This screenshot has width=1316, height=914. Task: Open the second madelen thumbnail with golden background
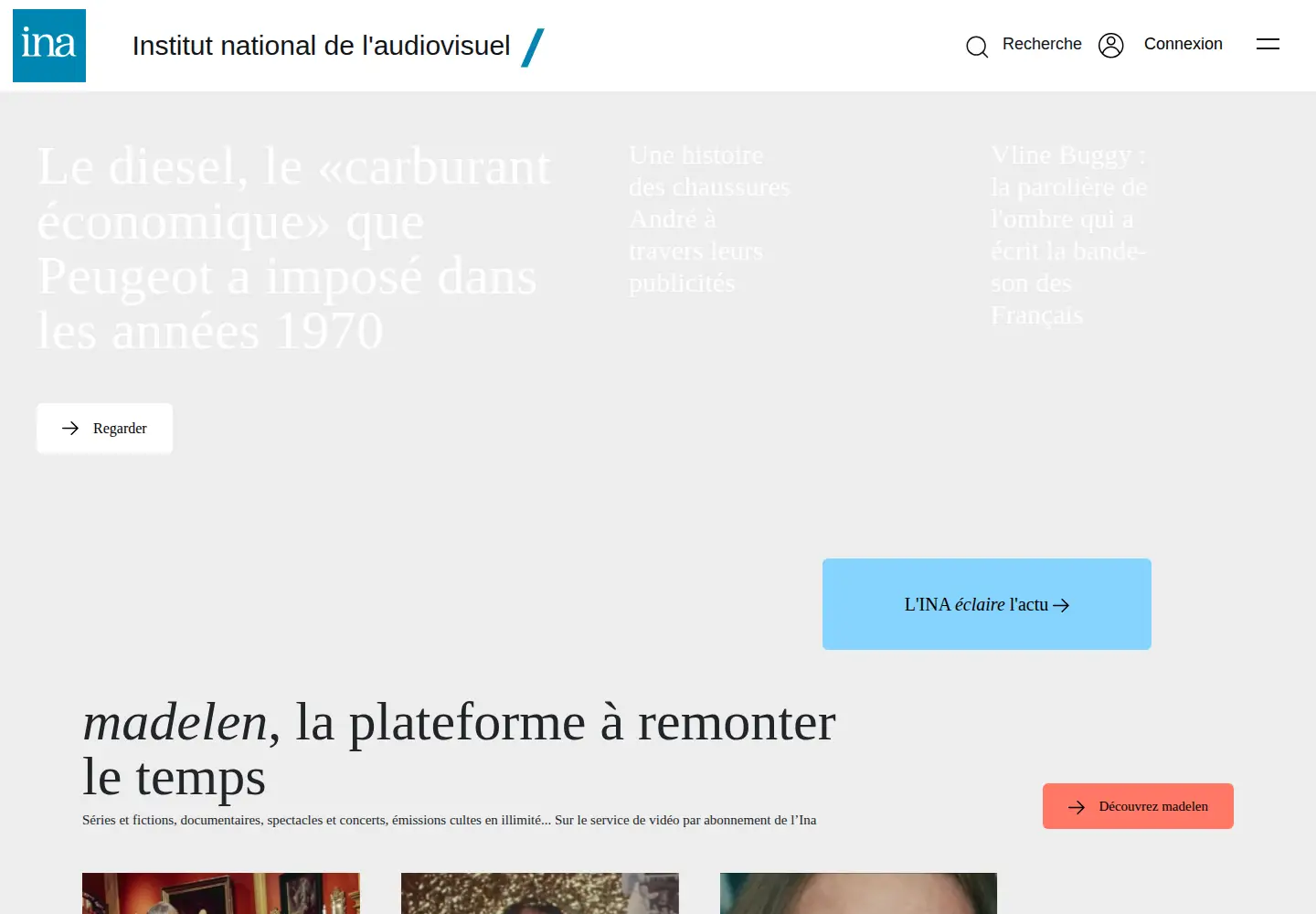(x=540, y=893)
